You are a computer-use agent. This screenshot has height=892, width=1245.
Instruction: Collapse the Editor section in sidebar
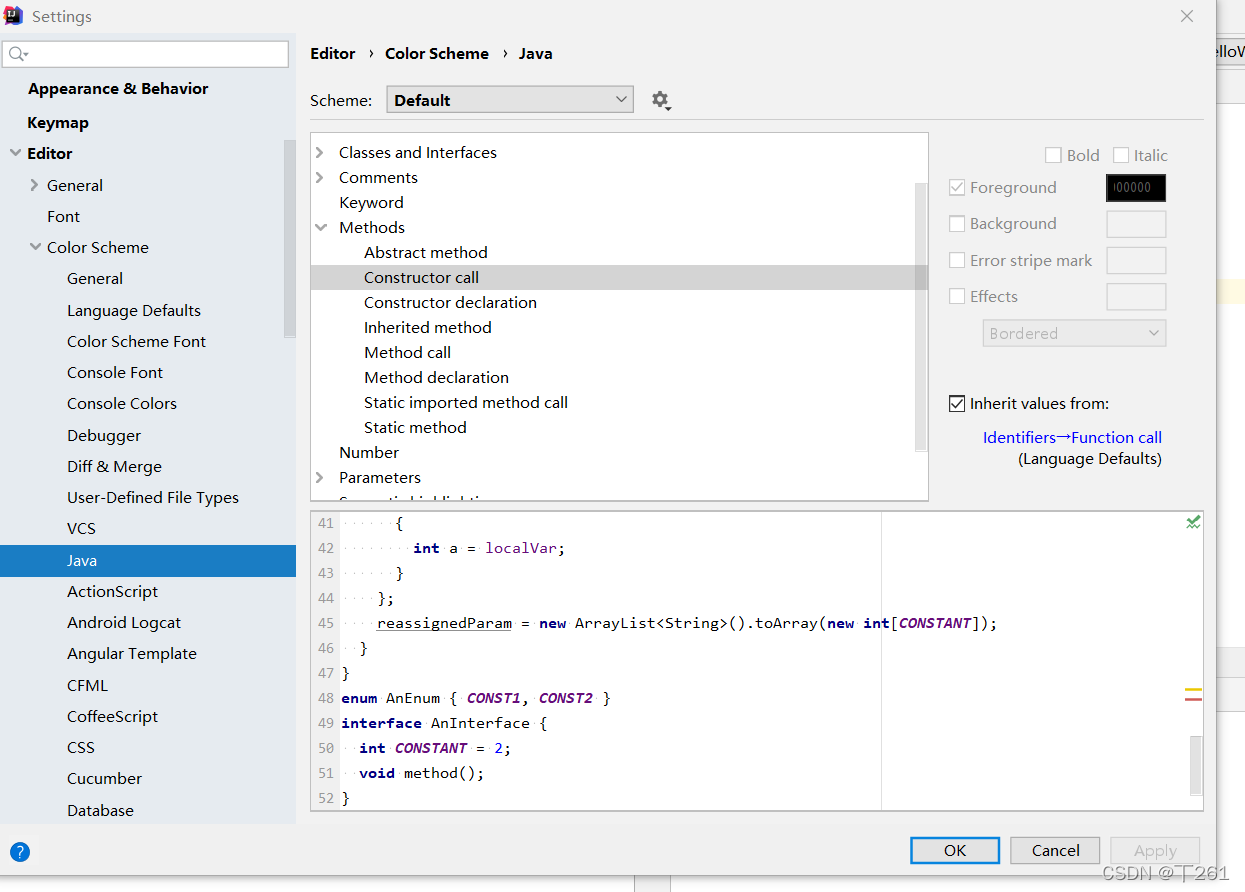click(x=15, y=153)
